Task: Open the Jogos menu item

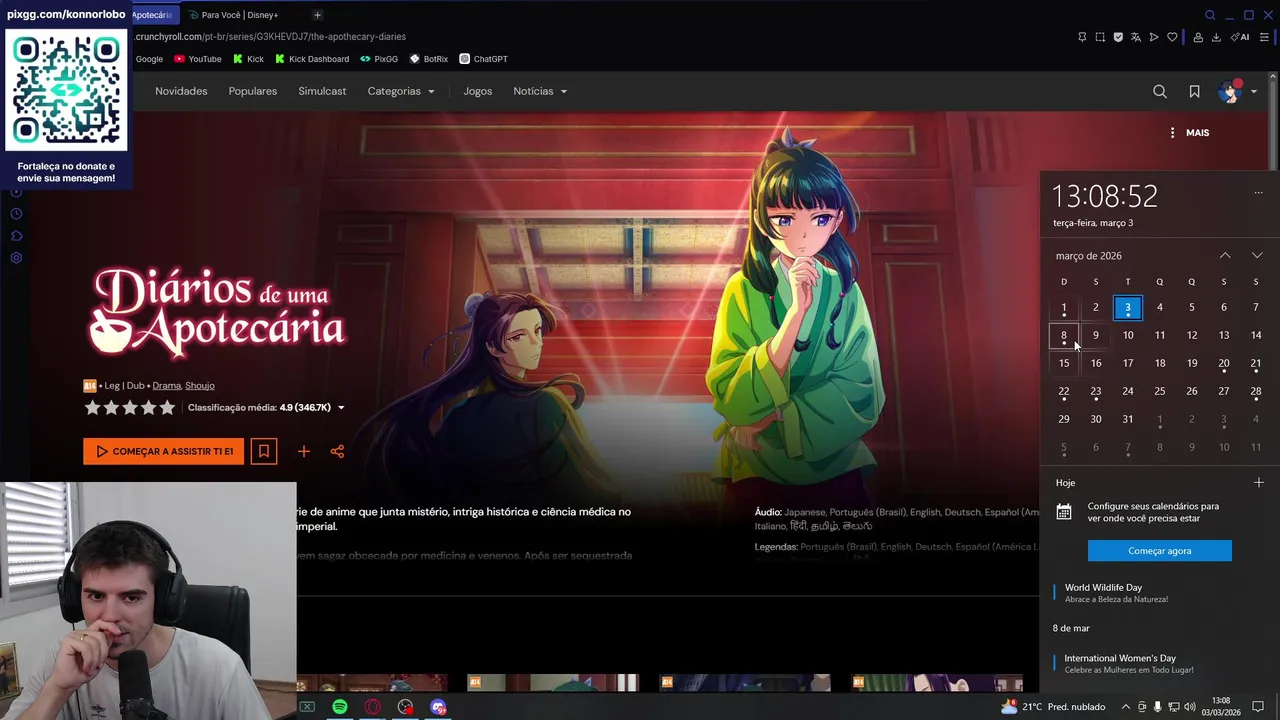Action: tap(478, 91)
